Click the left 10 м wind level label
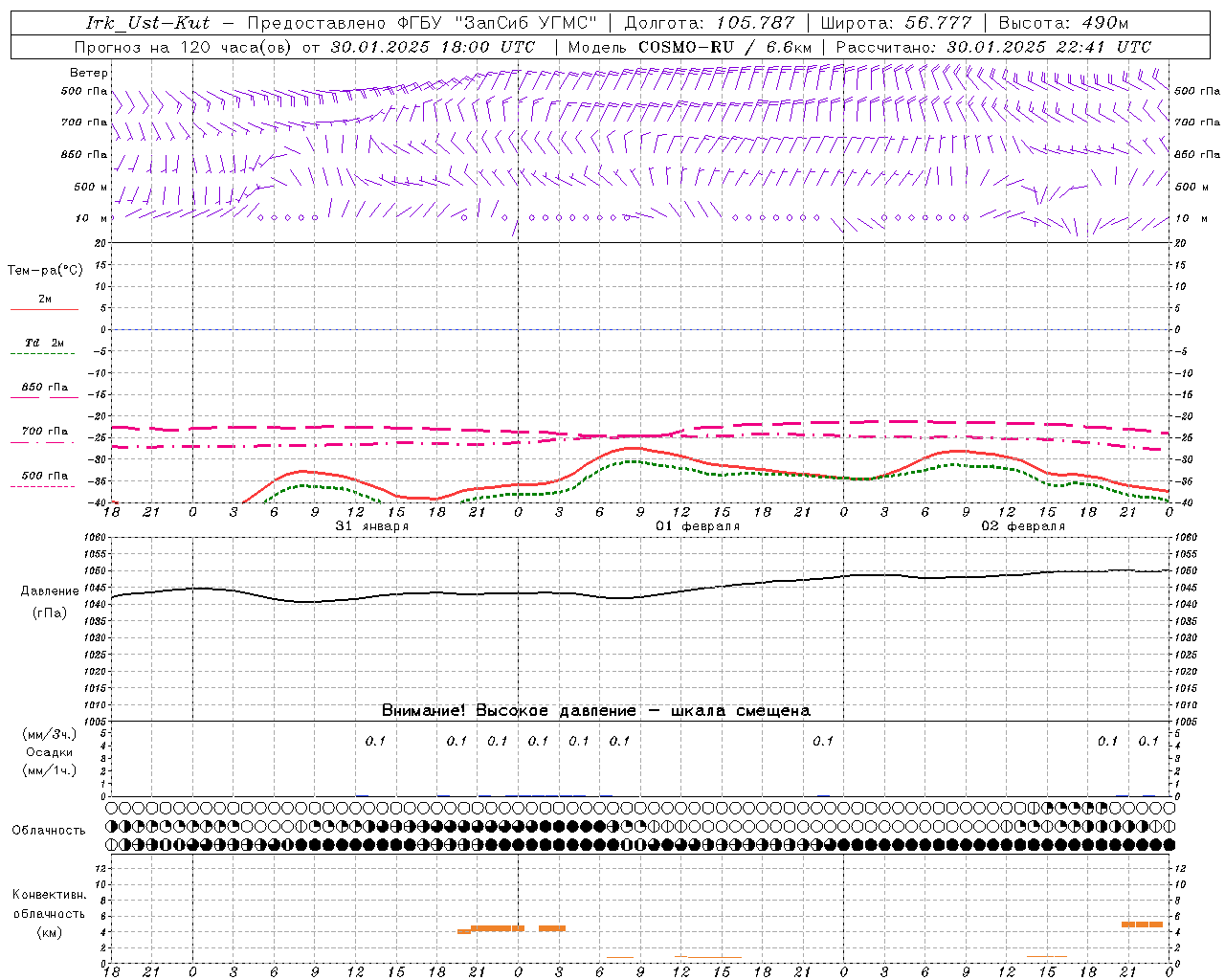The height and width of the screenshot is (980, 1225). tap(91, 218)
